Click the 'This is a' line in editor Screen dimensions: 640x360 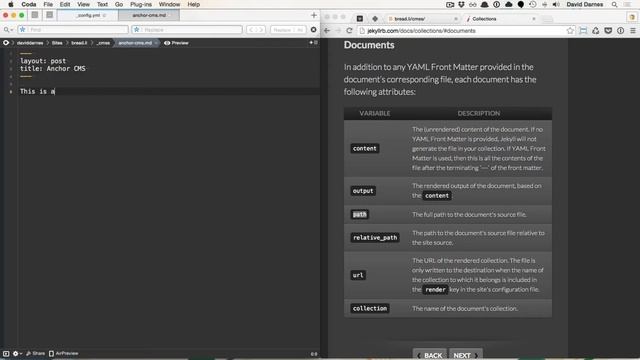pyautogui.click(x=37, y=91)
